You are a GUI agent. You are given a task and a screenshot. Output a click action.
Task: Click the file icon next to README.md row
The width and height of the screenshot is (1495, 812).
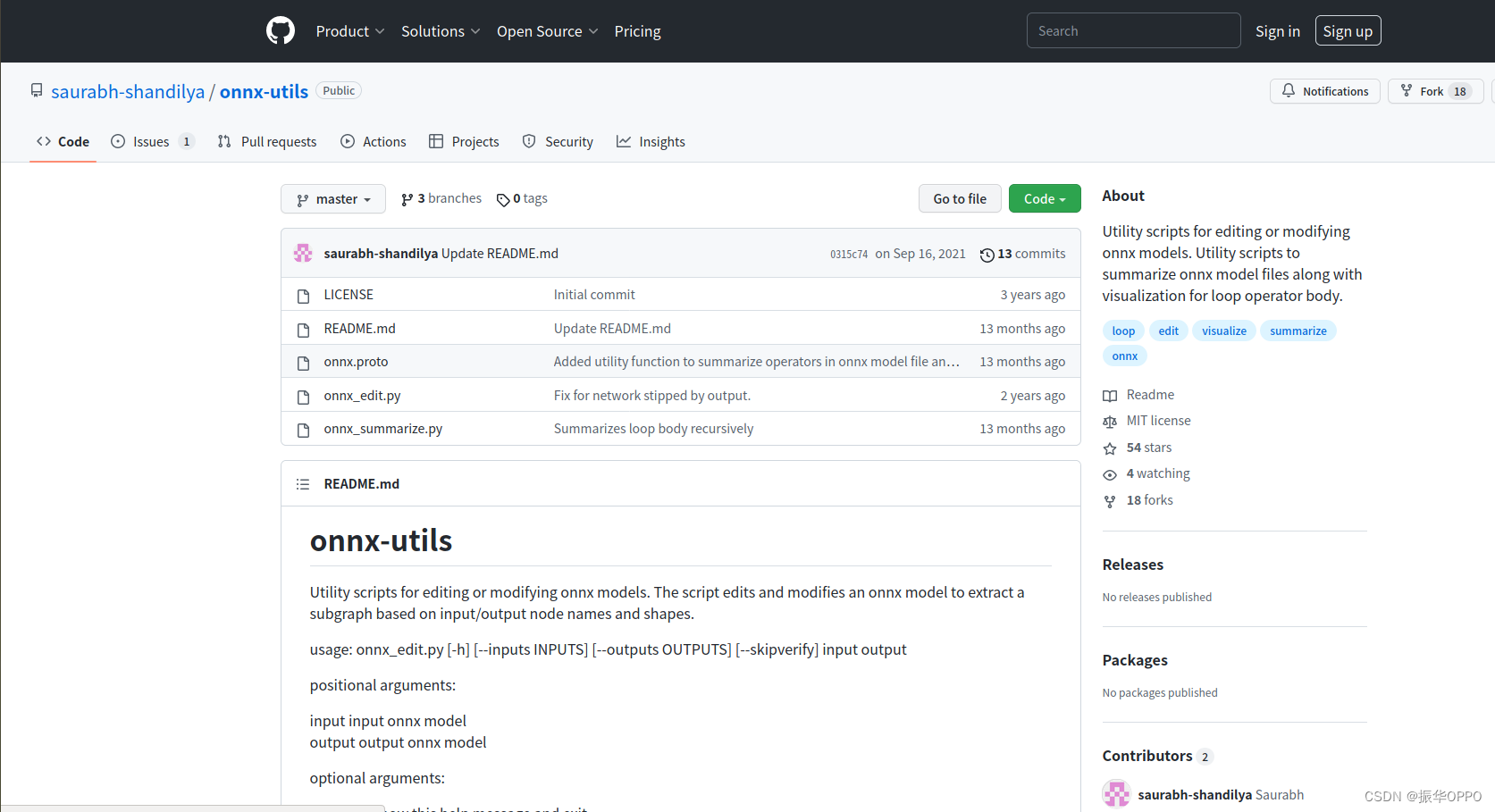(304, 330)
